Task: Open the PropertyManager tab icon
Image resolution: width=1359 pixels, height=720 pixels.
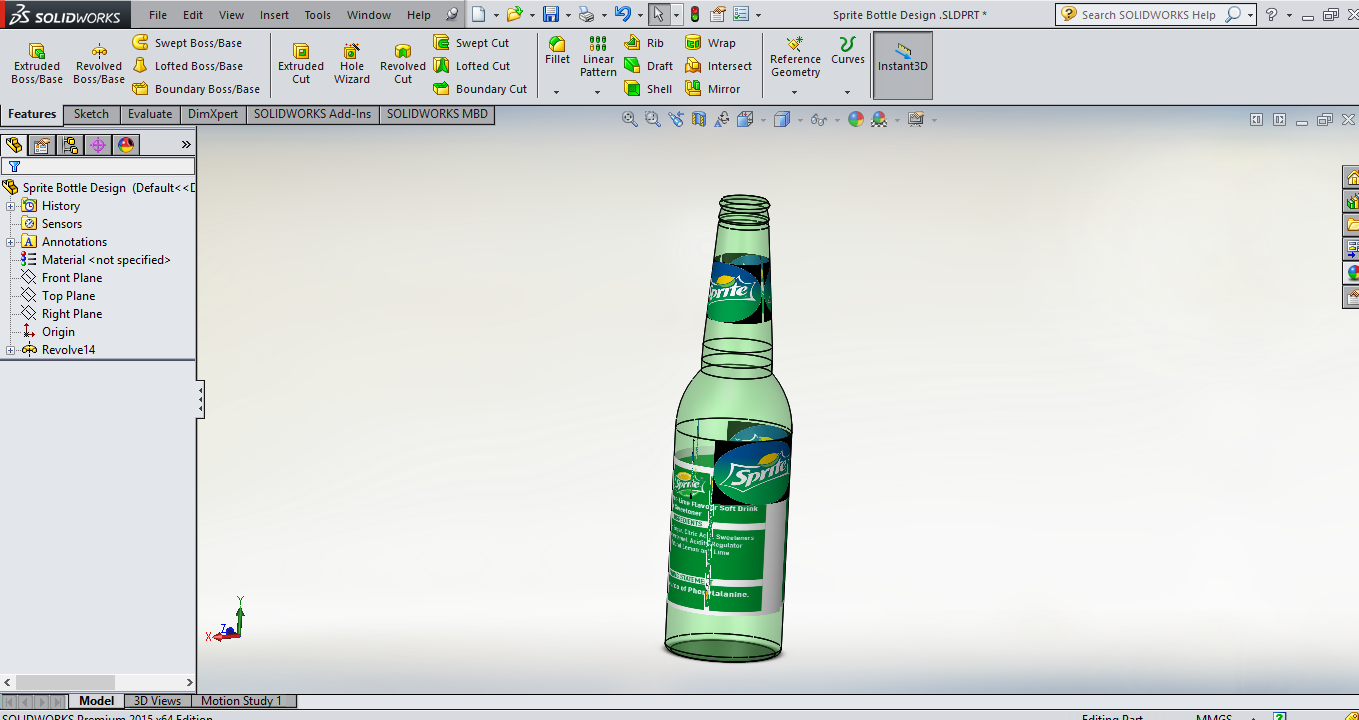Action: [x=42, y=145]
